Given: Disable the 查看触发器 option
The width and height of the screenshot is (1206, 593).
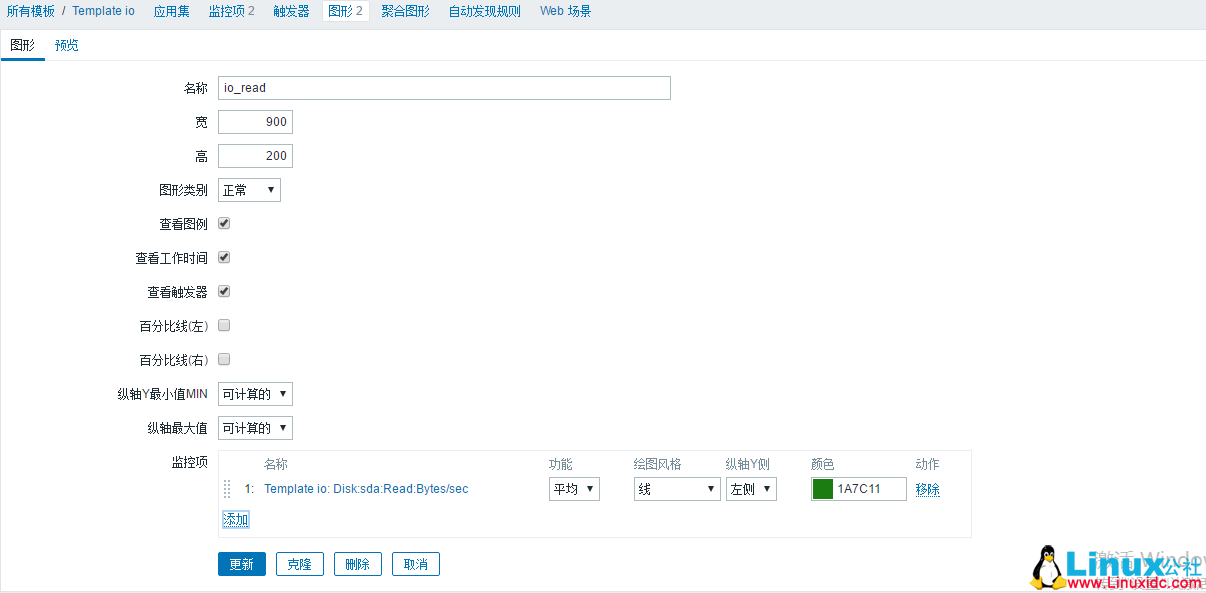Looking at the screenshot, I should click(224, 291).
